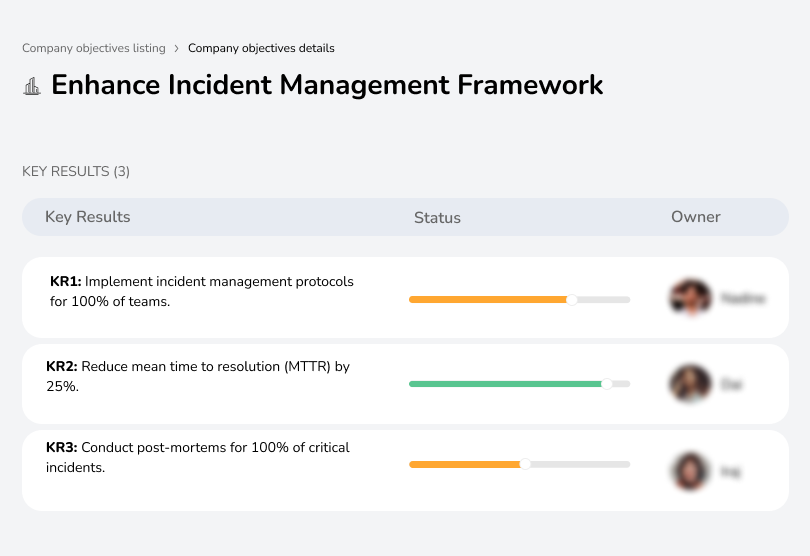Click the KR1 orange progress slider handle
This screenshot has width=810, height=556.
click(x=571, y=300)
